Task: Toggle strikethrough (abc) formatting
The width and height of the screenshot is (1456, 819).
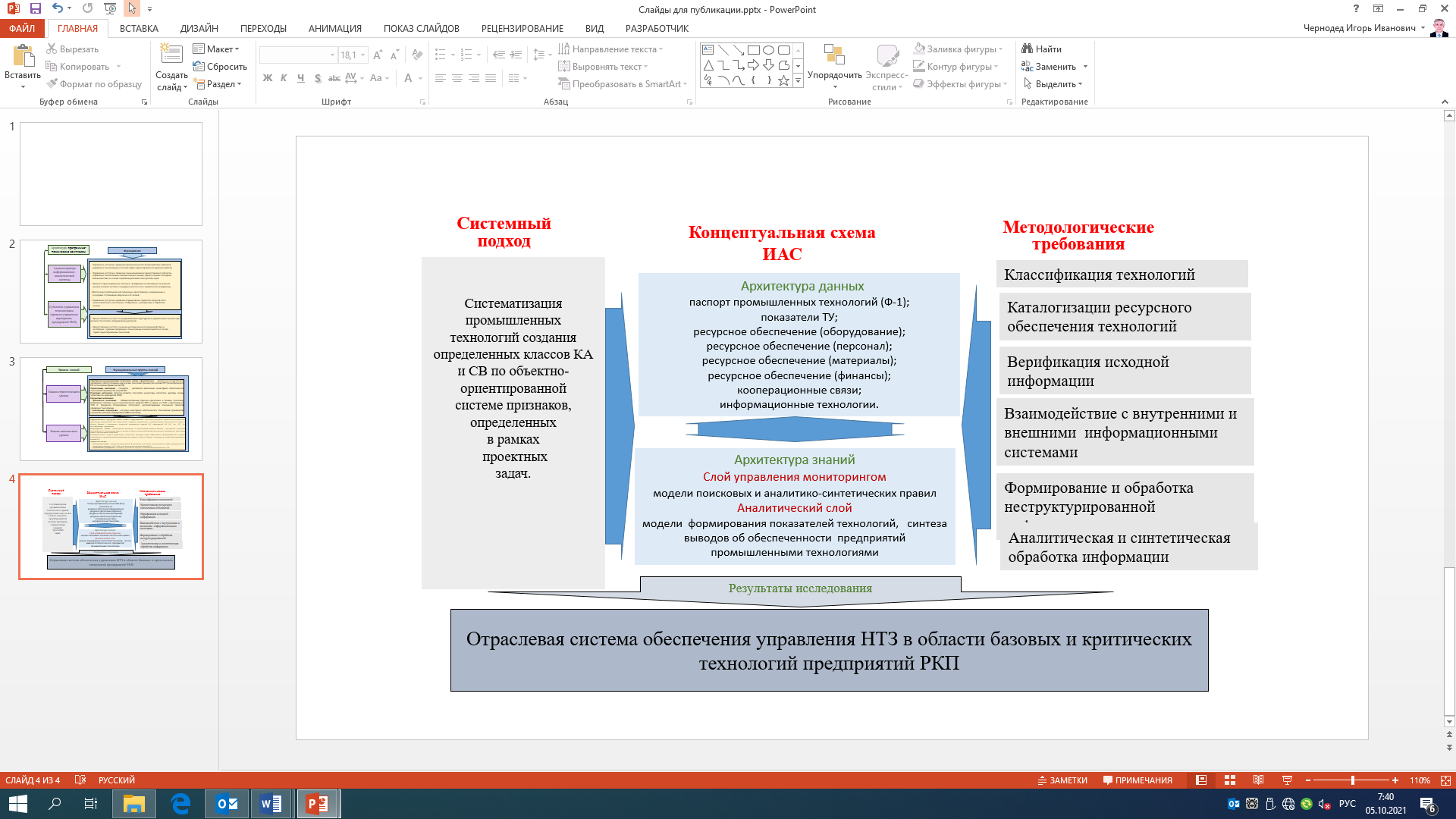Action: [x=334, y=78]
